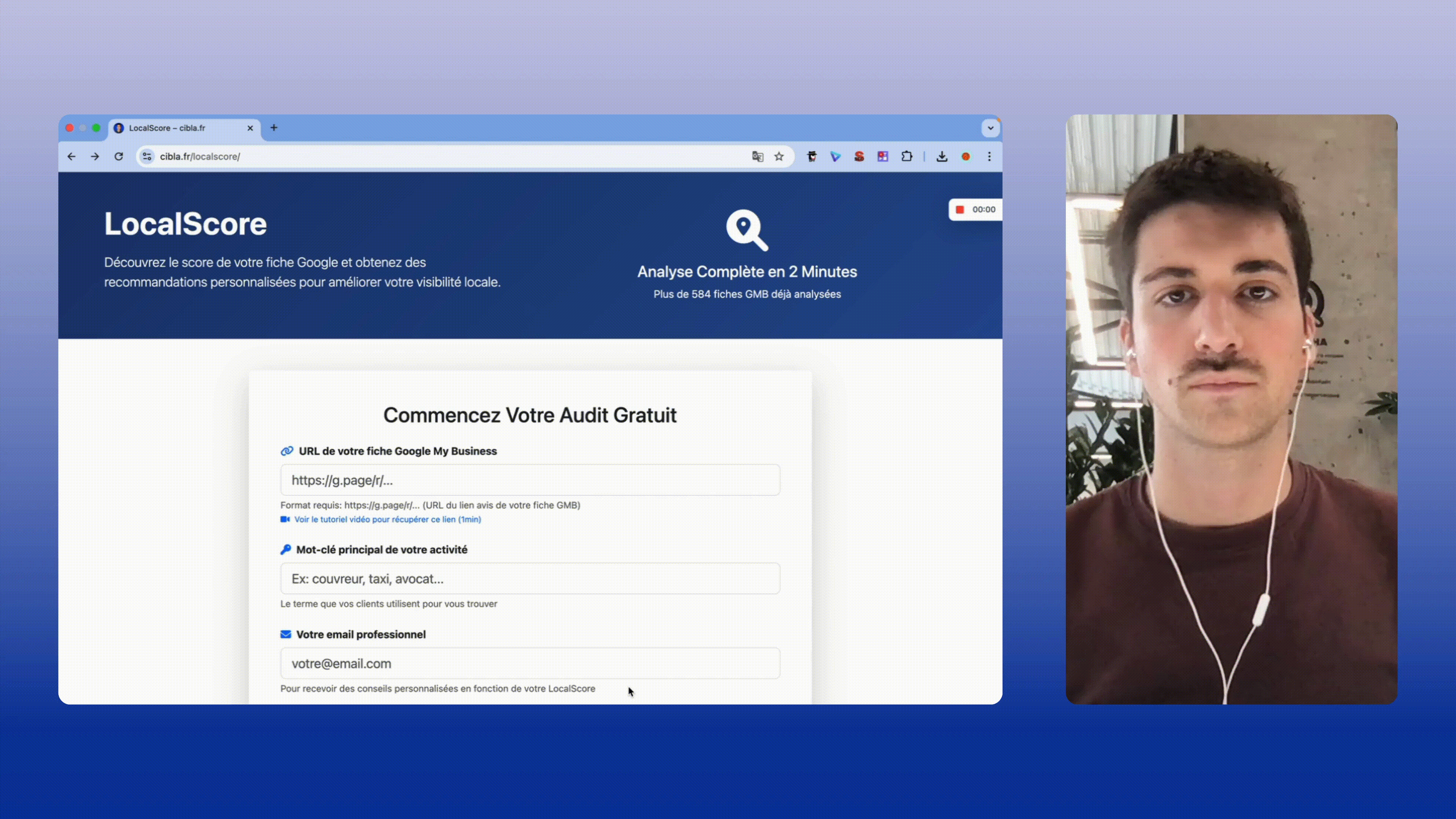Image resolution: width=1456 pixels, height=819 pixels.
Task: Reload the cibla.fr page
Action: click(x=119, y=157)
